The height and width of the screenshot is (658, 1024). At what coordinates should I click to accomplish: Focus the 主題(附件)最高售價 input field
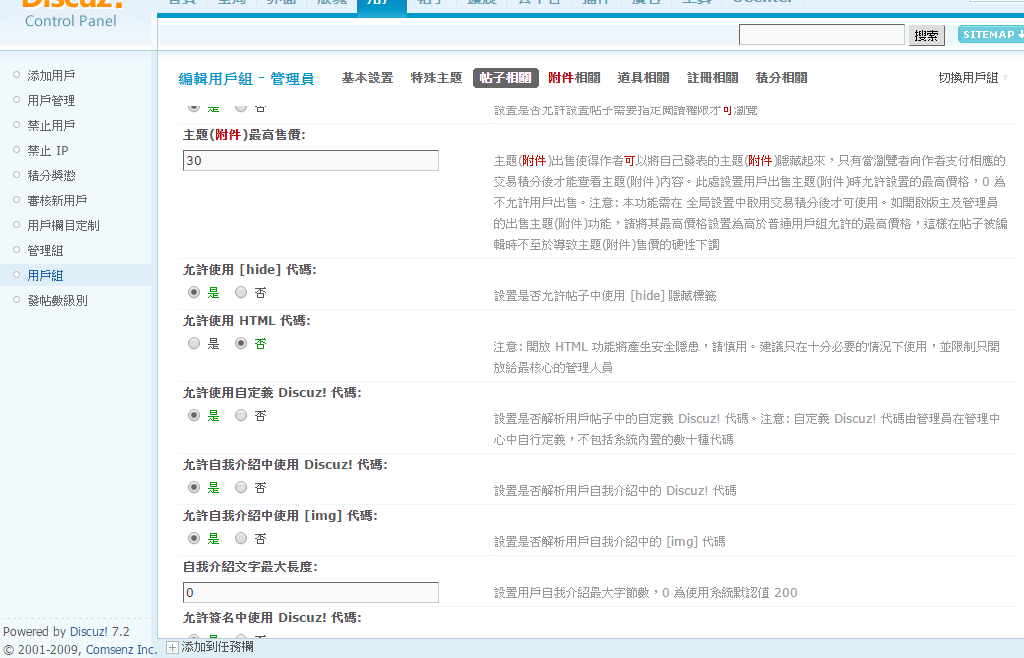click(310, 160)
